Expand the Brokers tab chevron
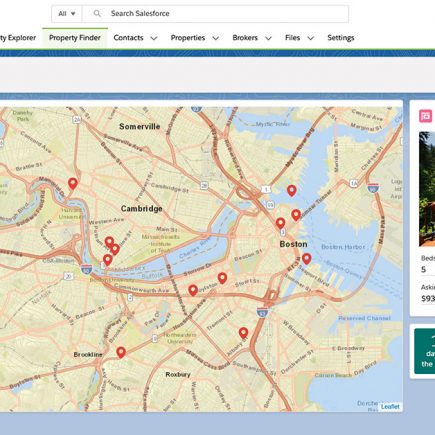The image size is (435, 435). [268, 38]
